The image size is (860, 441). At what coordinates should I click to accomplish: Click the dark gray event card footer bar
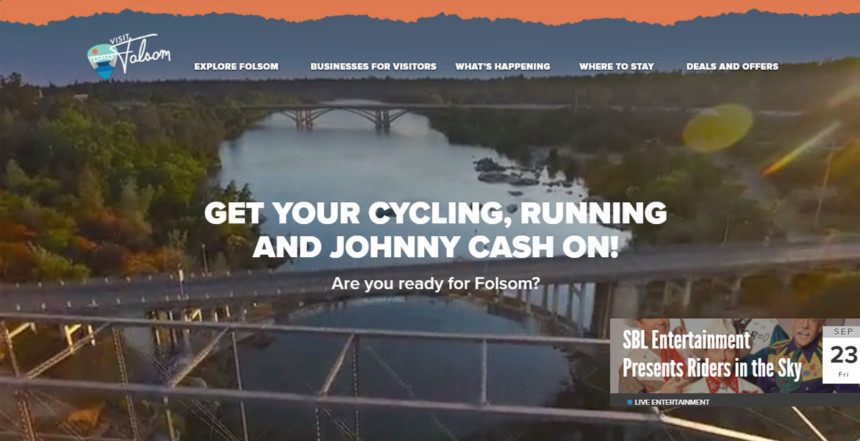point(735,400)
